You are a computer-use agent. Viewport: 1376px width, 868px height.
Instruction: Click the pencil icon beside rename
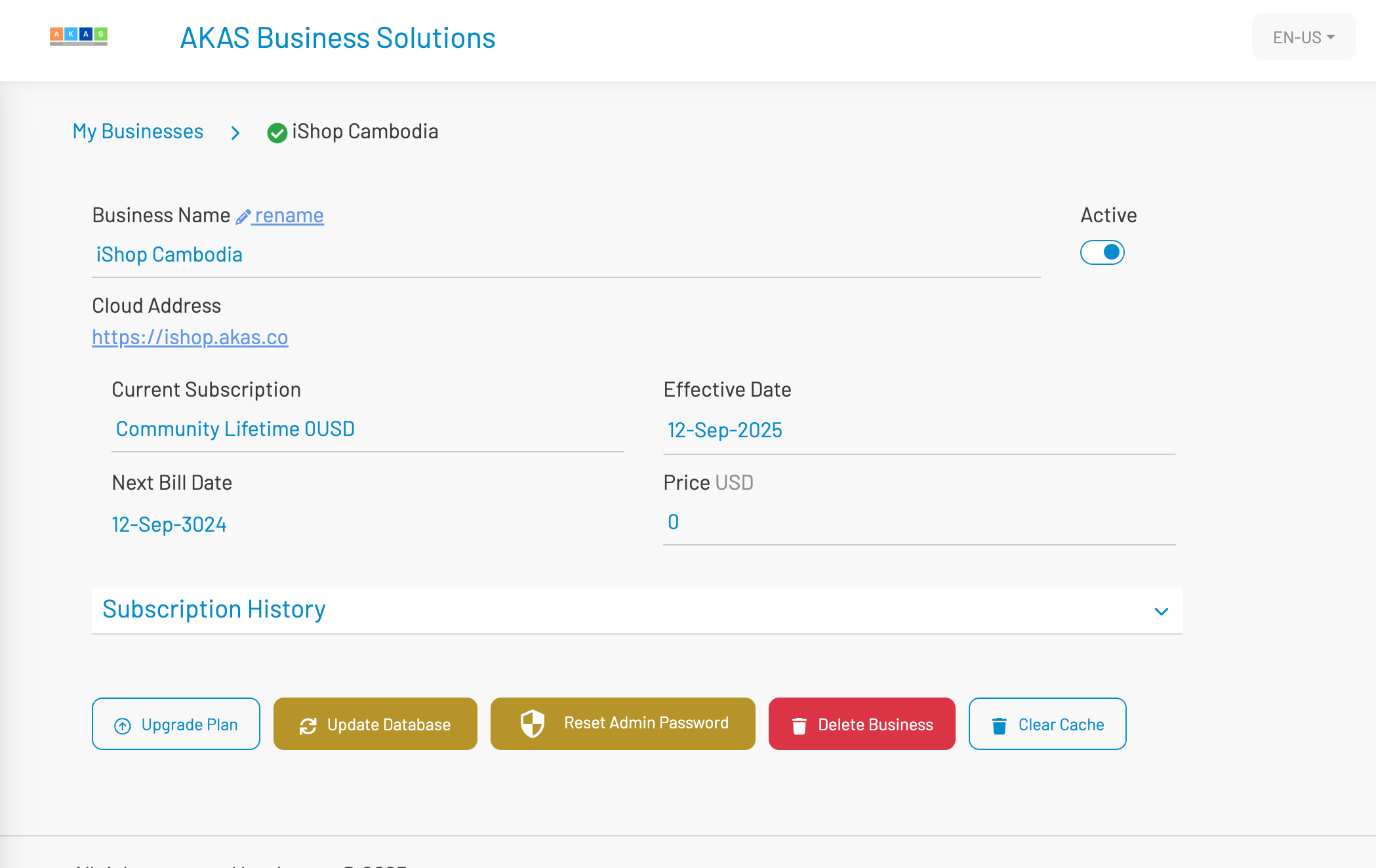pos(243,217)
